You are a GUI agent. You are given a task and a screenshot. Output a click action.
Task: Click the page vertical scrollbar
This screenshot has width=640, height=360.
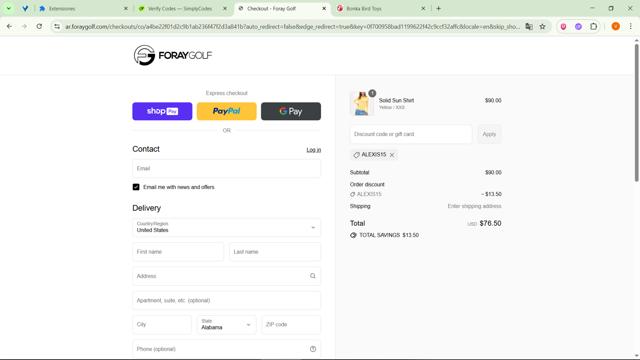(636, 112)
